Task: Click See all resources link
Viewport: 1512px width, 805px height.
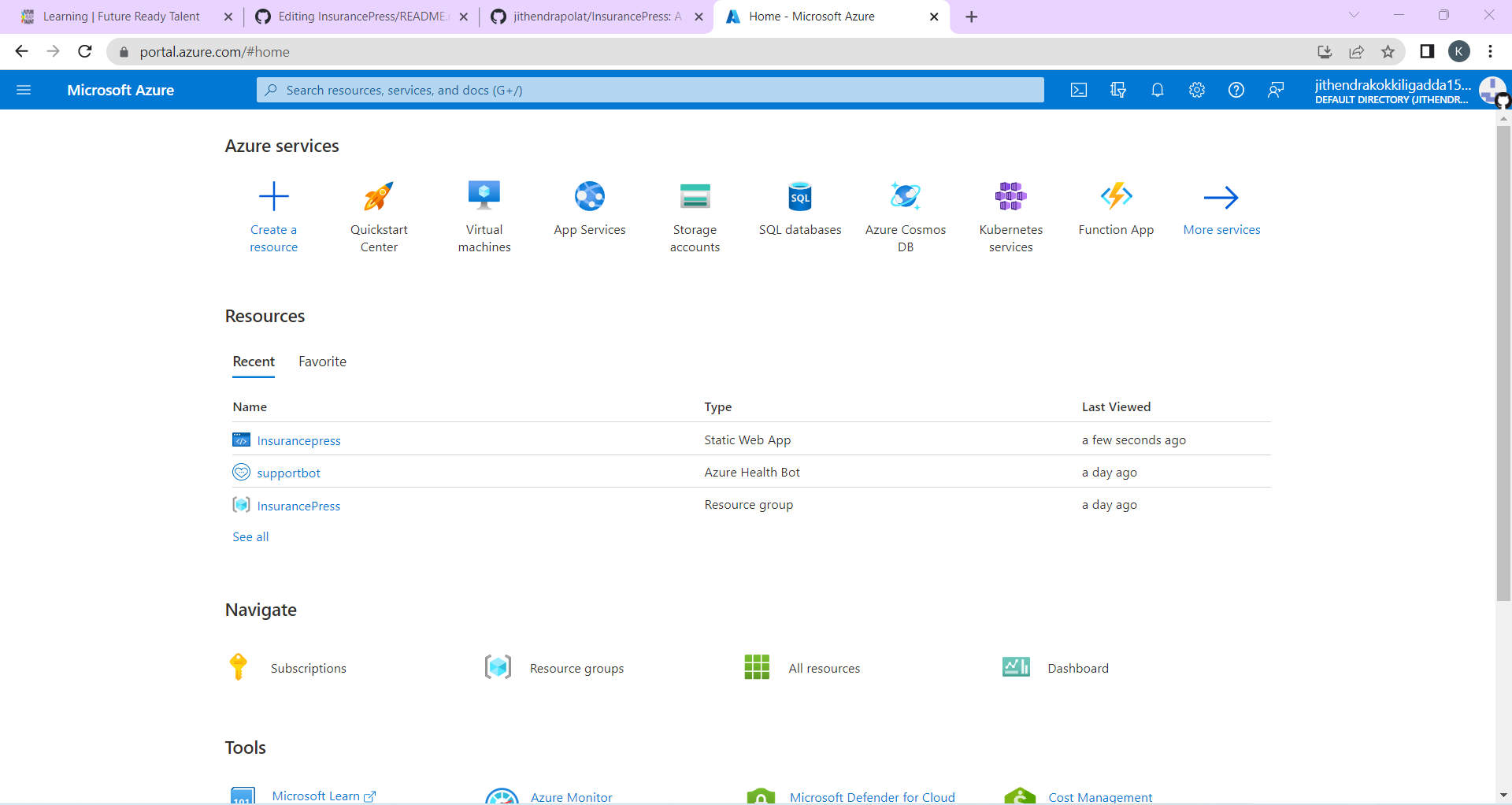Action: pyautogui.click(x=250, y=536)
